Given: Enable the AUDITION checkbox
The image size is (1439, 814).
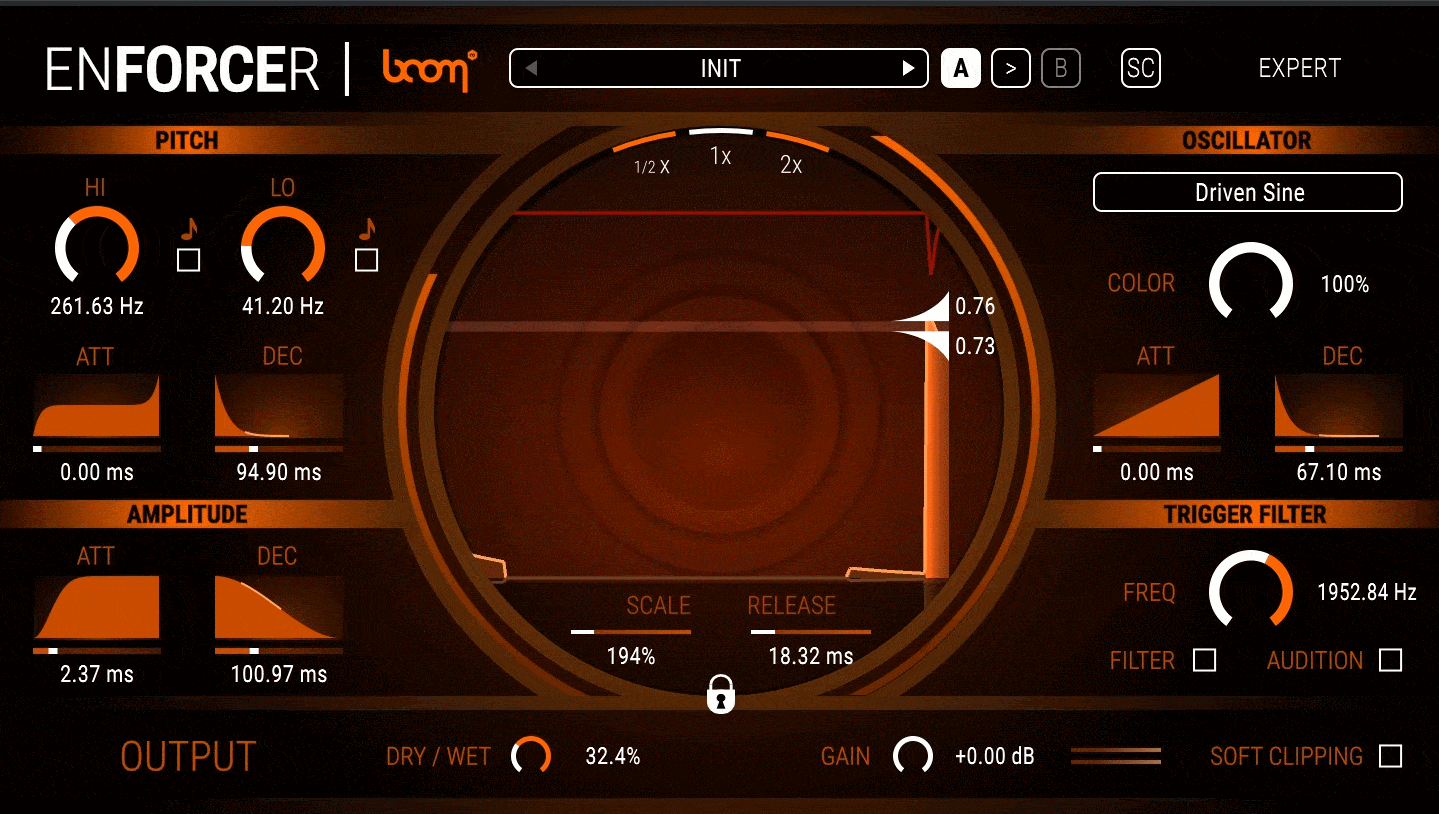Looking at the screenshot, I should pyautogui.click(x=1396, y=660).
